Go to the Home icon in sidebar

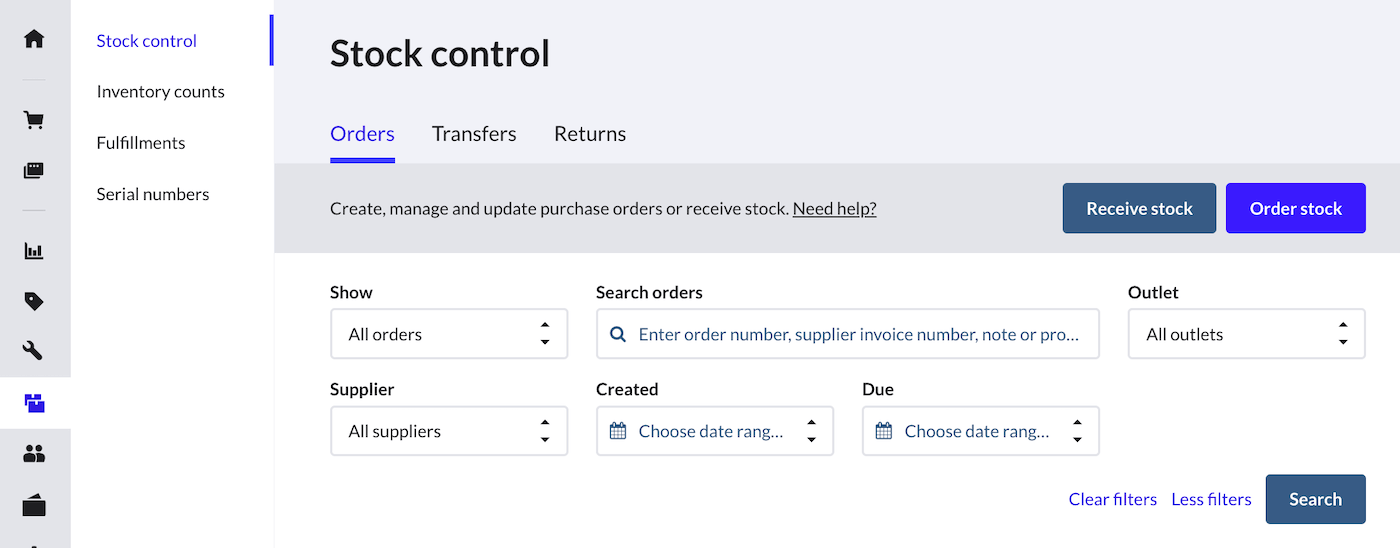[34, 39]
